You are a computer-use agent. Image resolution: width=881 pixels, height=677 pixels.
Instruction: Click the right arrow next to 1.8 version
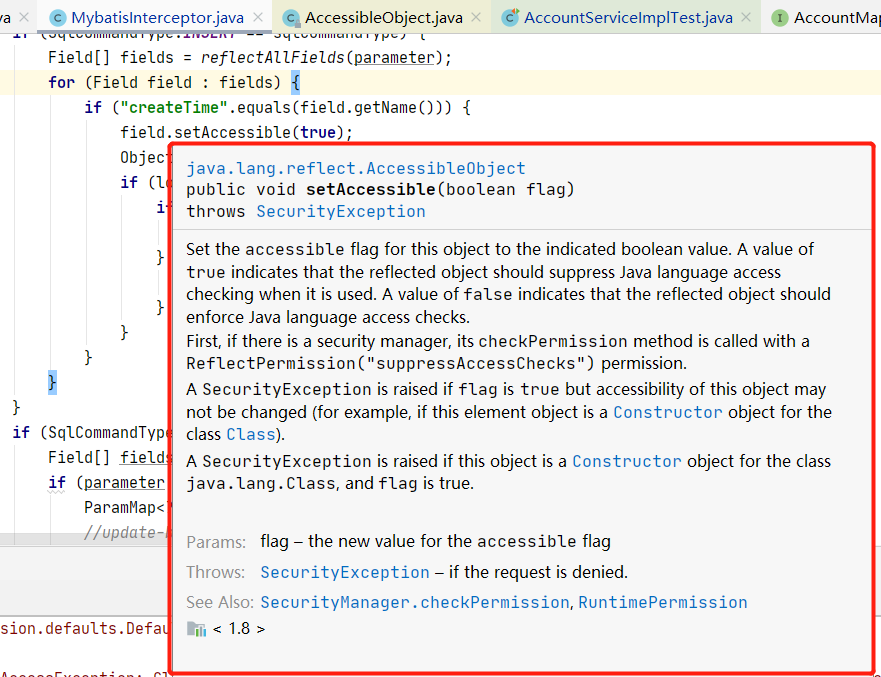(x=261, y=629)
